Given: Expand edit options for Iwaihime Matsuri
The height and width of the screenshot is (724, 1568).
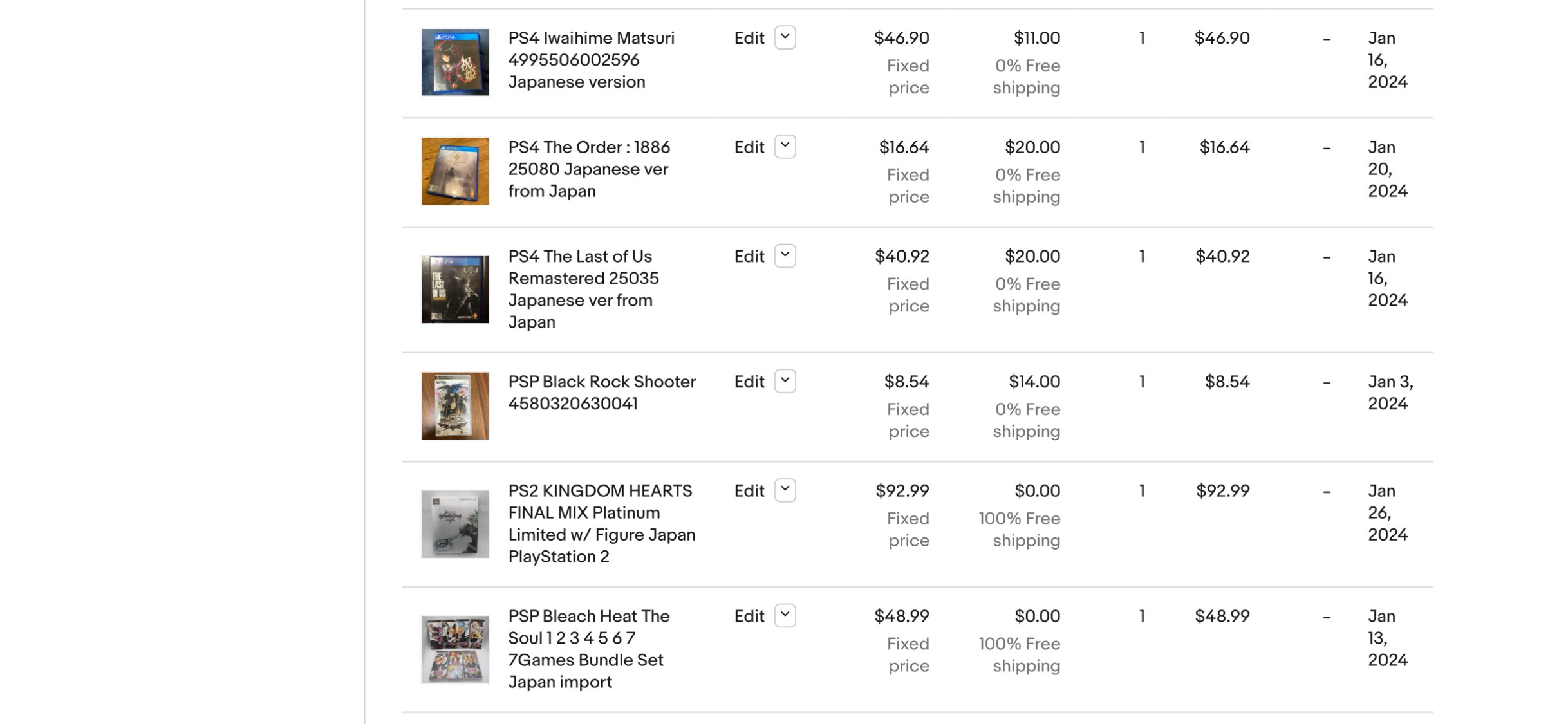Looking at the screenshot, I should 785,37.
